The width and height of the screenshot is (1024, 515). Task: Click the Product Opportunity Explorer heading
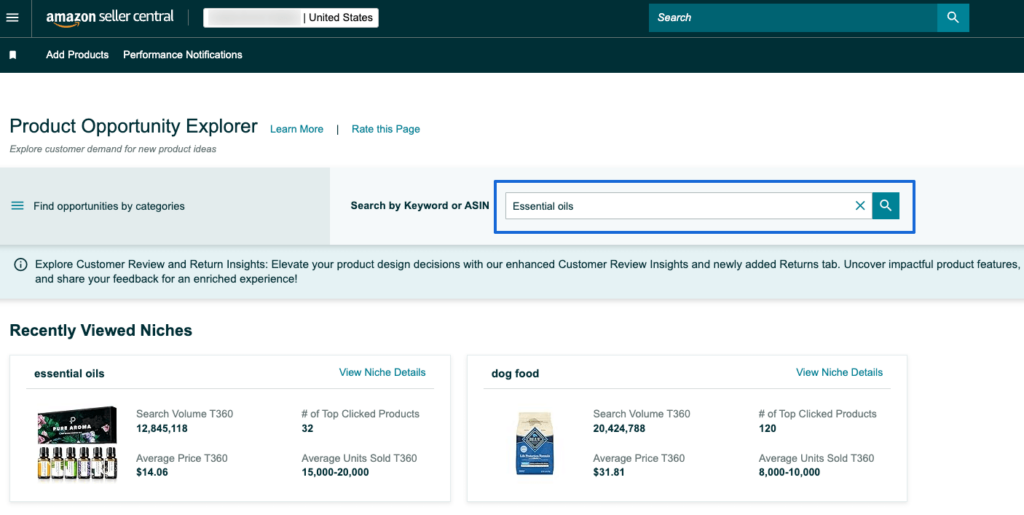134,126
